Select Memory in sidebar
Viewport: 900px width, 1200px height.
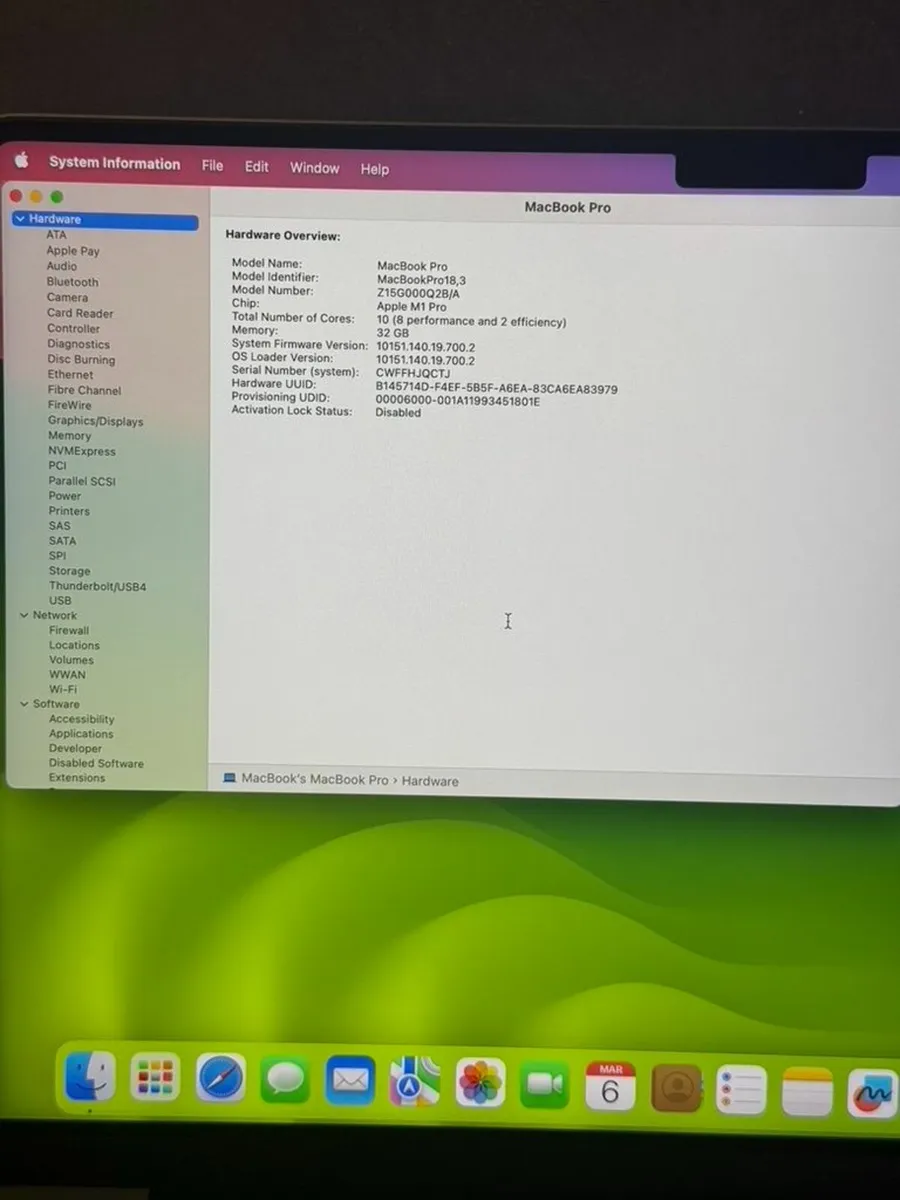coord(69,436)
